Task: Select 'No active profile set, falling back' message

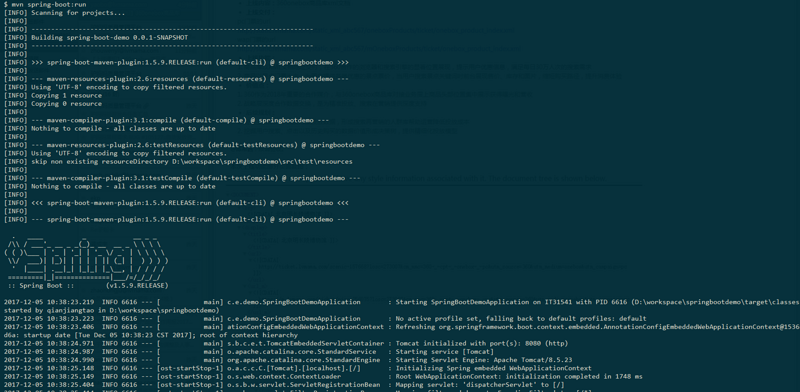Action: (521, 318)
